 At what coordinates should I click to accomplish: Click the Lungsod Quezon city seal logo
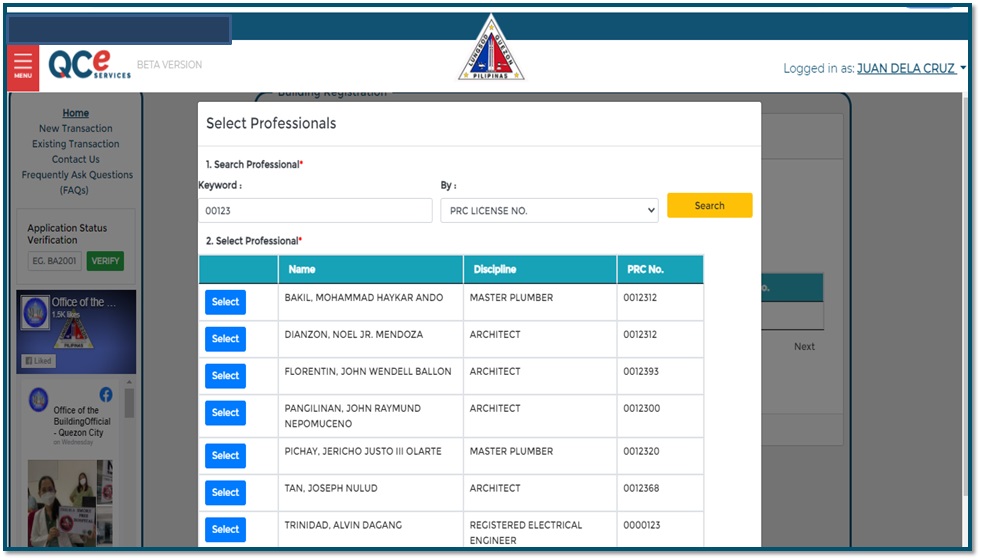(x=491, y=50)
